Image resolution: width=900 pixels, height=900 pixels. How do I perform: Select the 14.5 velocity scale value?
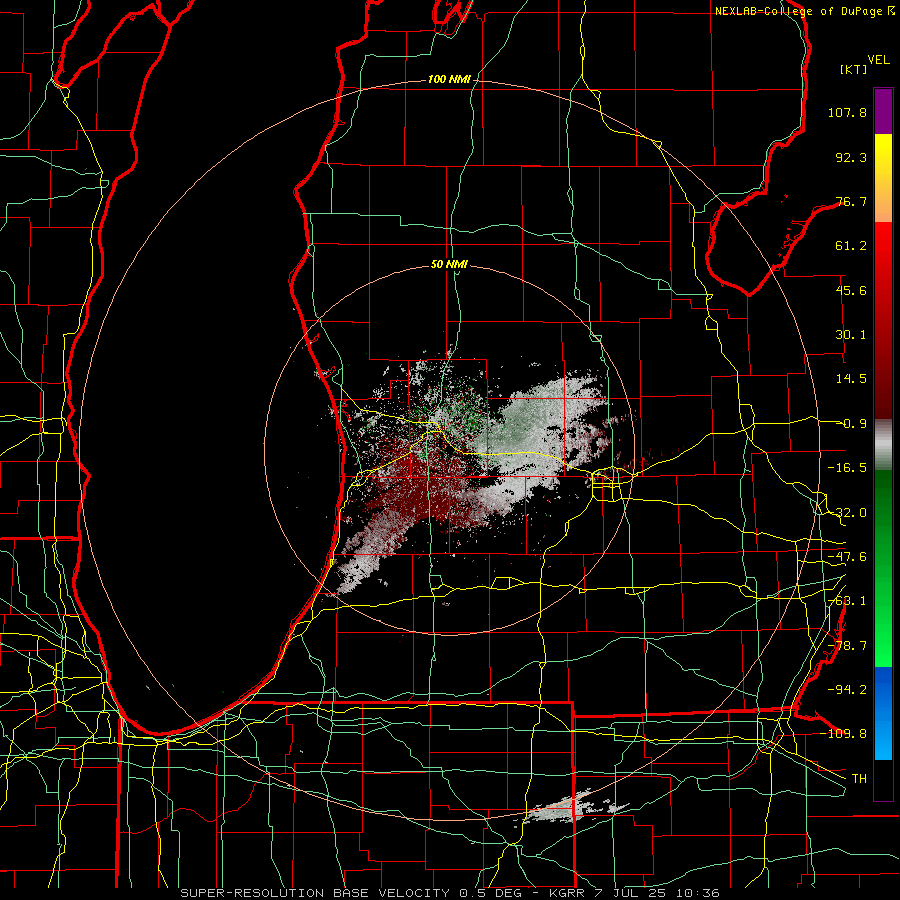851,379
